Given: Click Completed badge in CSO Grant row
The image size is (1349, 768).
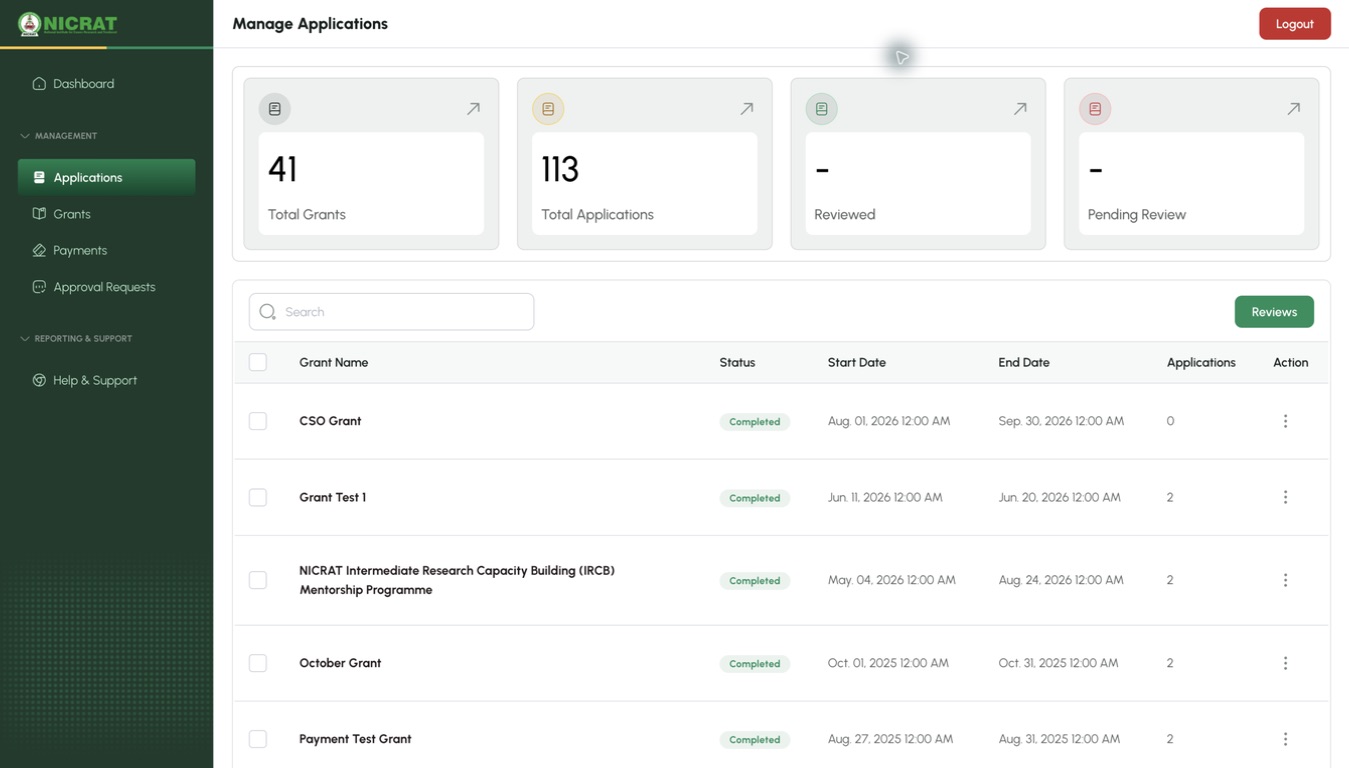Looking at the screenshot, I should pos(754,422).
